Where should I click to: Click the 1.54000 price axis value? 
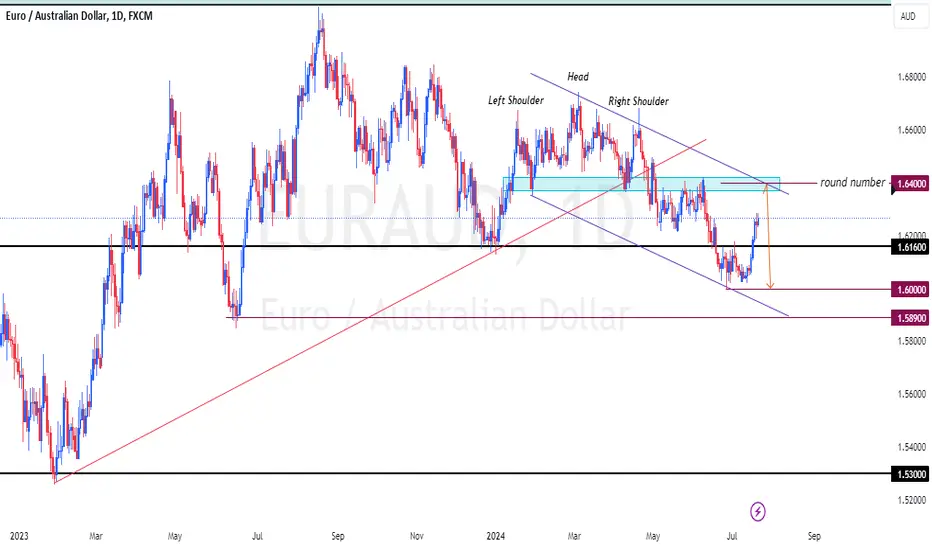click(911, 447)
